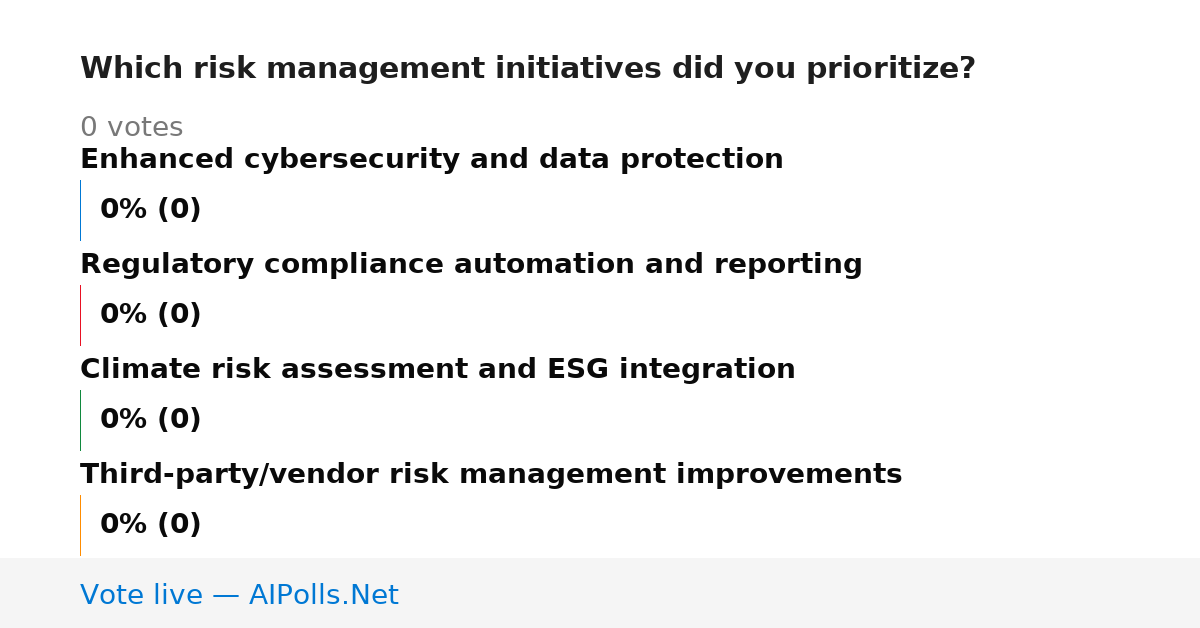The image size is (1200, 628).
Task: Click the '0 votes' total count
Action: tap(131, 128)
